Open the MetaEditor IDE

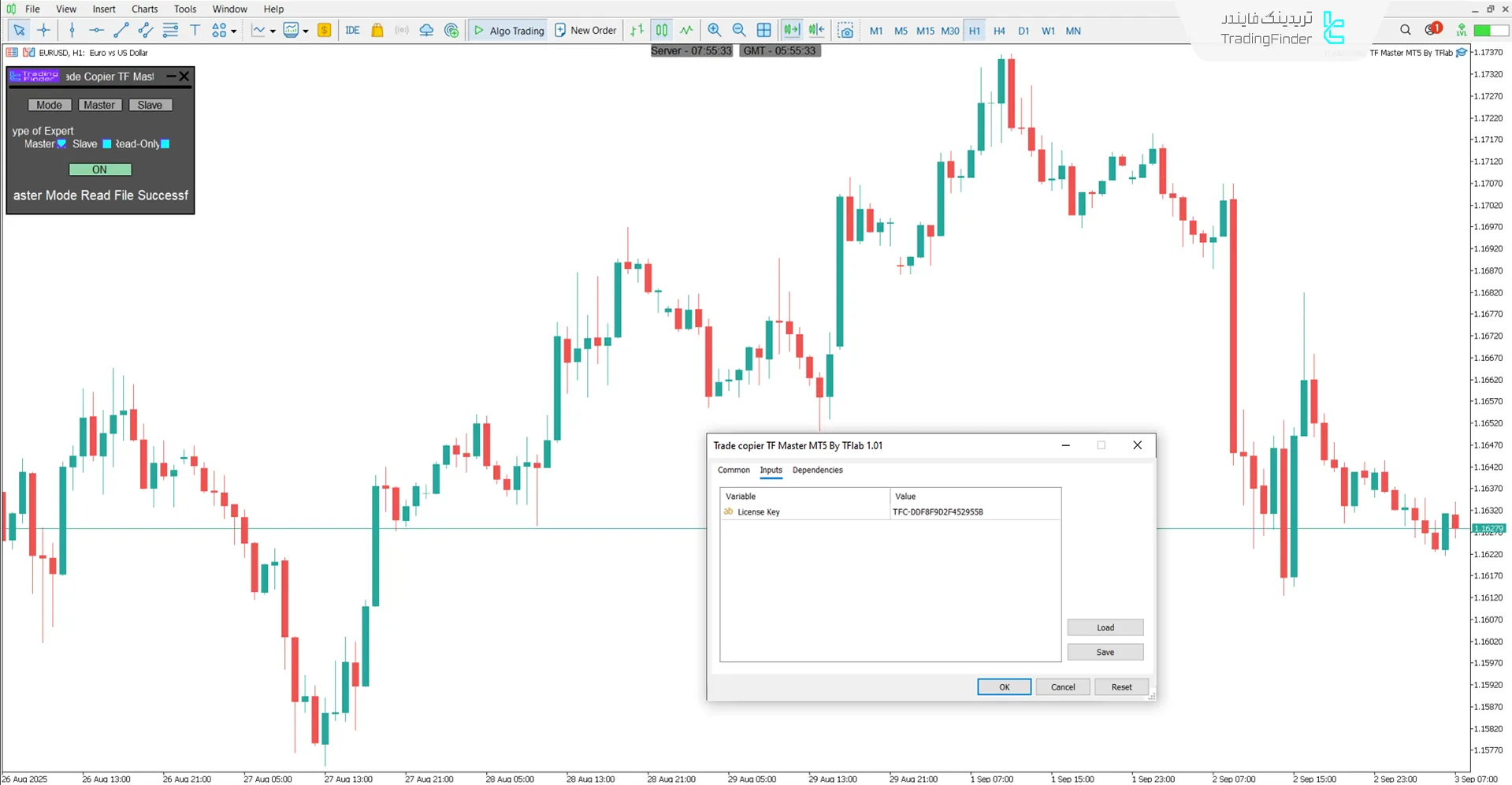pos(352,30)
